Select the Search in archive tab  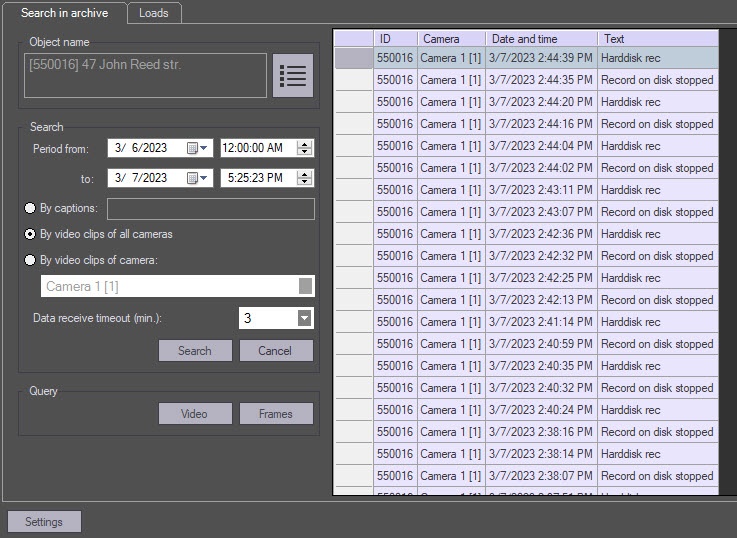pyautogui.click(x=64, y=13)
